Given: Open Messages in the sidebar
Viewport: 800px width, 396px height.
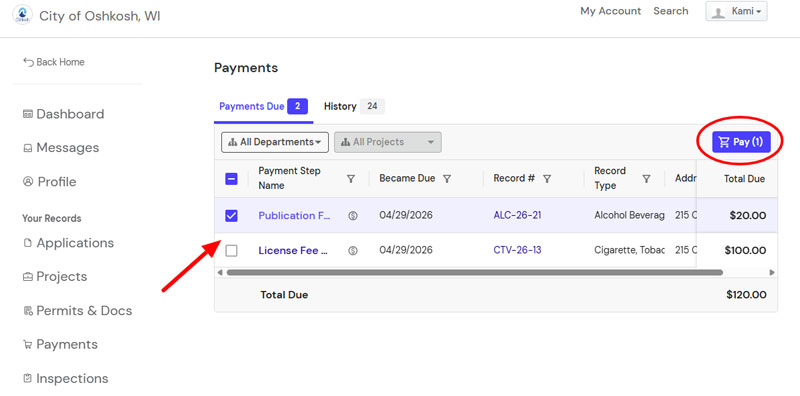Looking at the screenshot, I should tap(61, 148).
